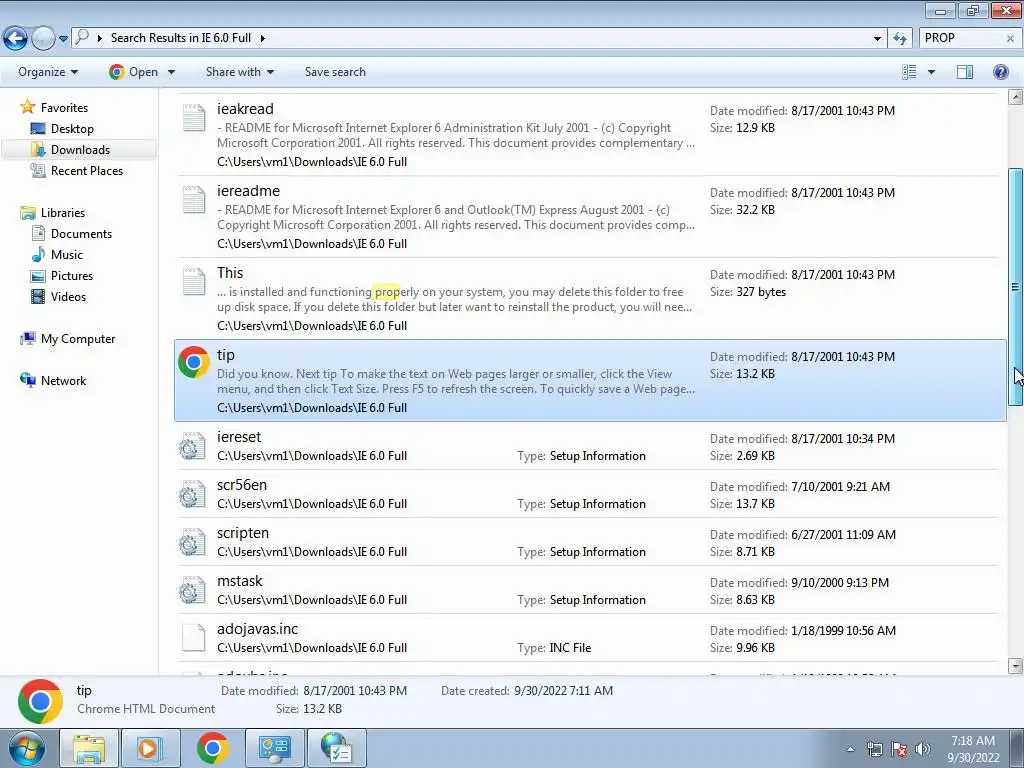This screenshot has height=768, width=1024.
Task: Click the Chrome icon of tip file
Action: (194, 362)
